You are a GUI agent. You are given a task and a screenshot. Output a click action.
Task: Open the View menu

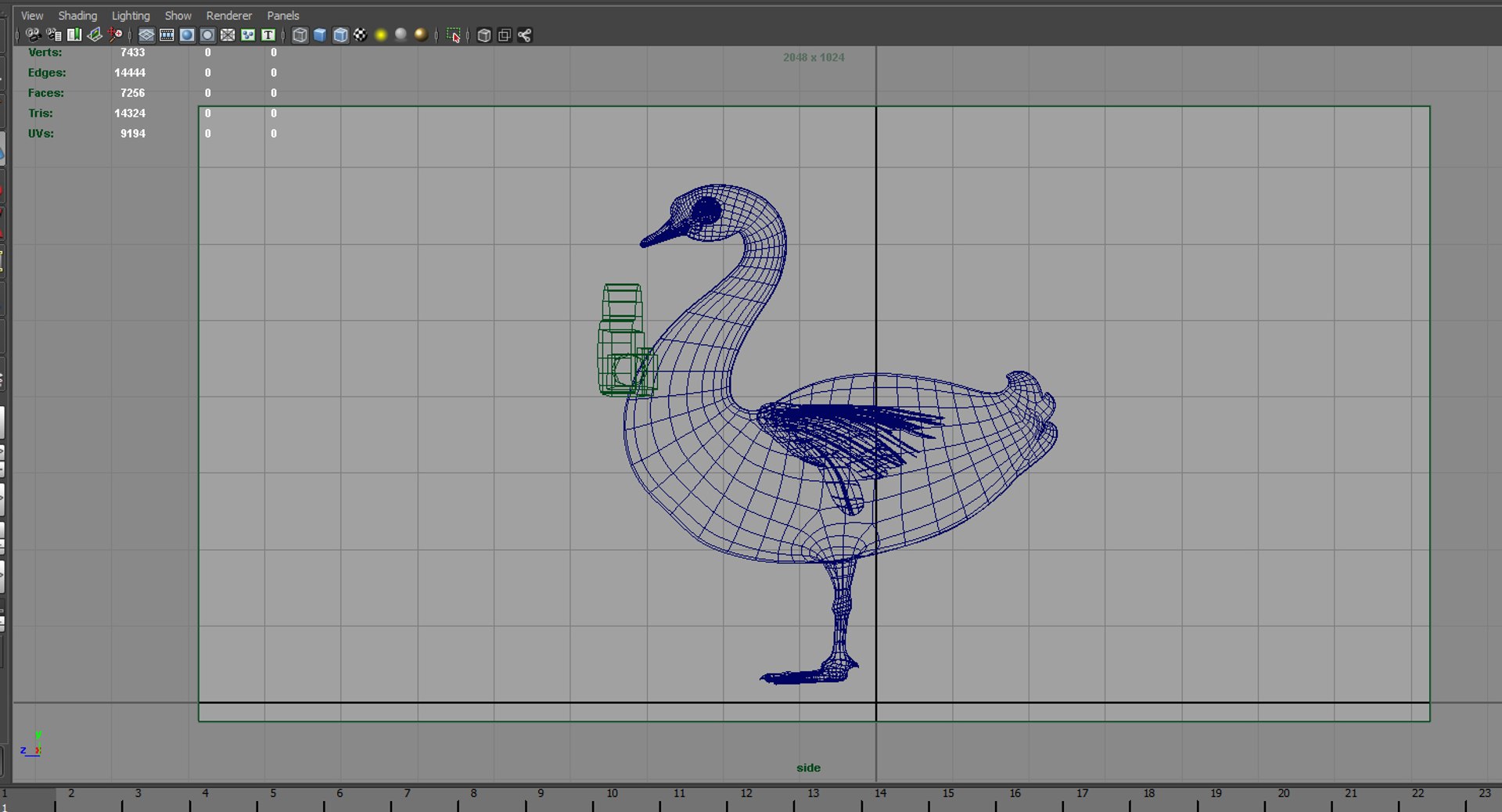pyautogui.click(x=32, y=16)
